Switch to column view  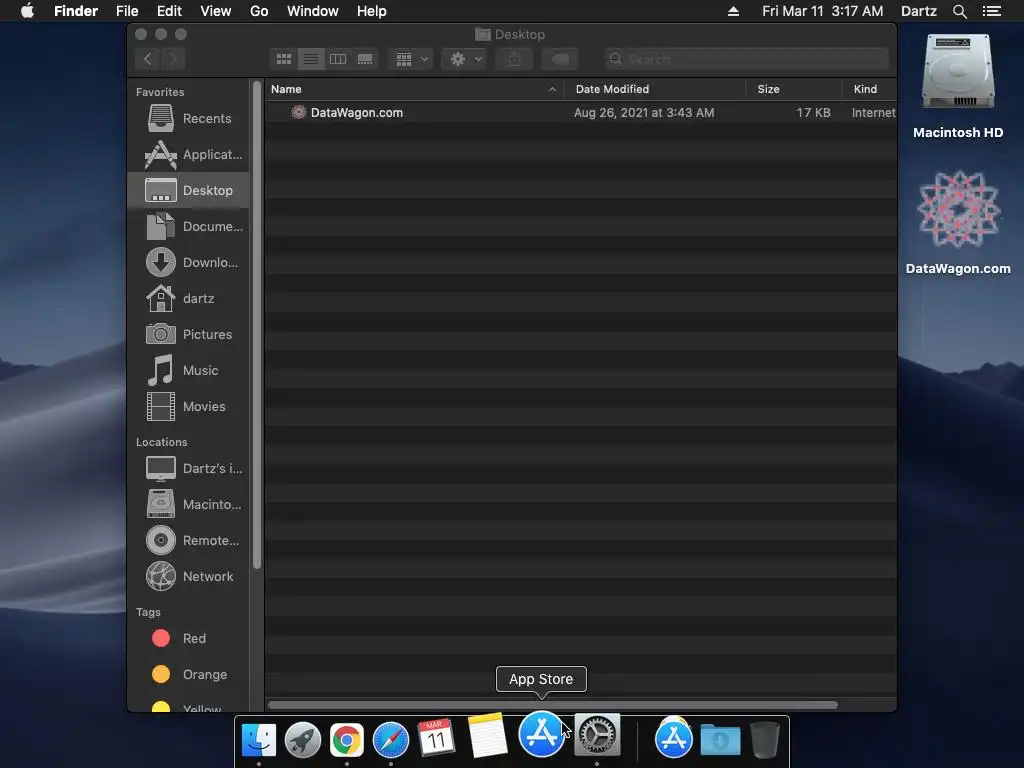[x=338, y=59]
